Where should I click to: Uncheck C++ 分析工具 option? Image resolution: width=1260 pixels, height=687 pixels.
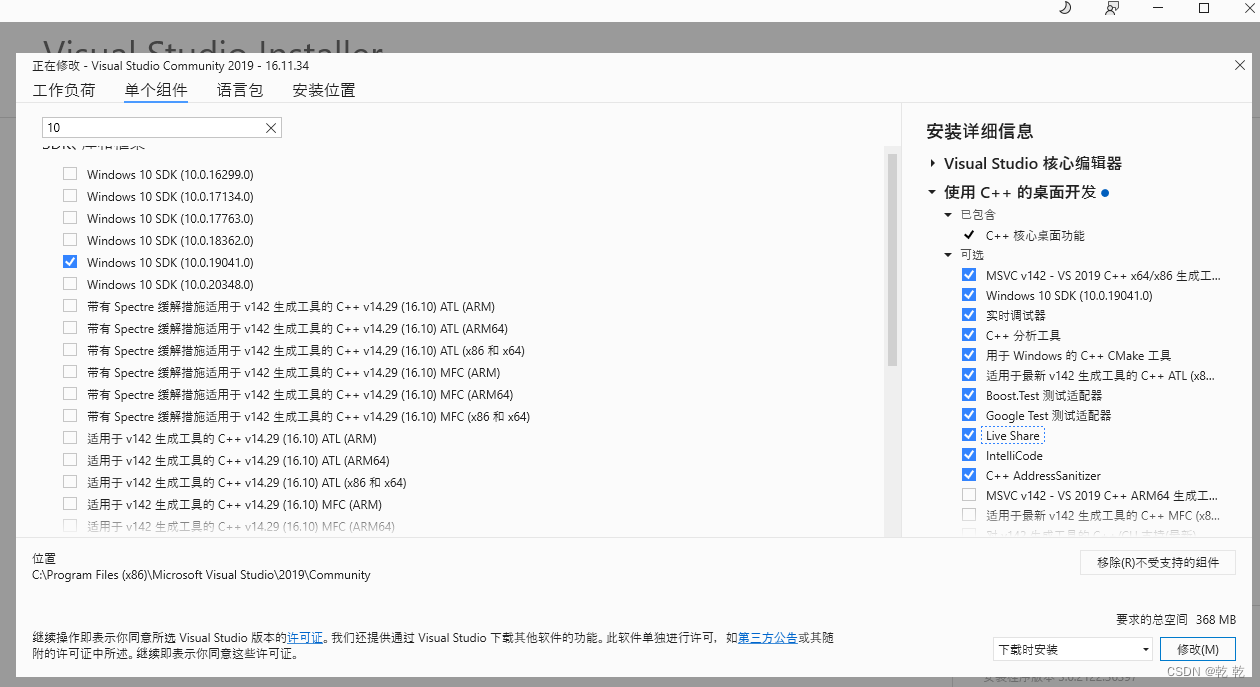(968, 335)
